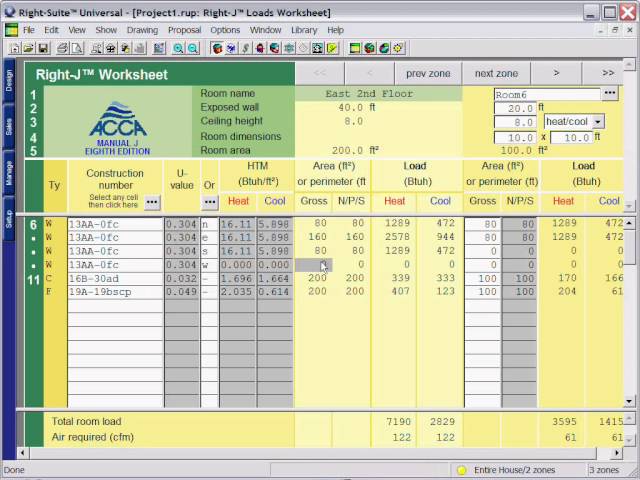
Task: Click the black-and-white icon left of yellow note
Action: point(318,48)
